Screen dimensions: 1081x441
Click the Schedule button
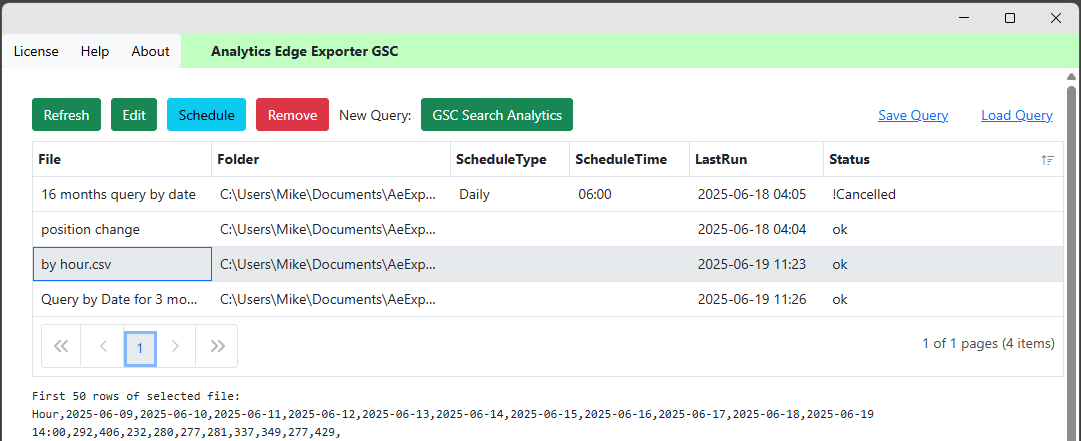click(206, 114)
